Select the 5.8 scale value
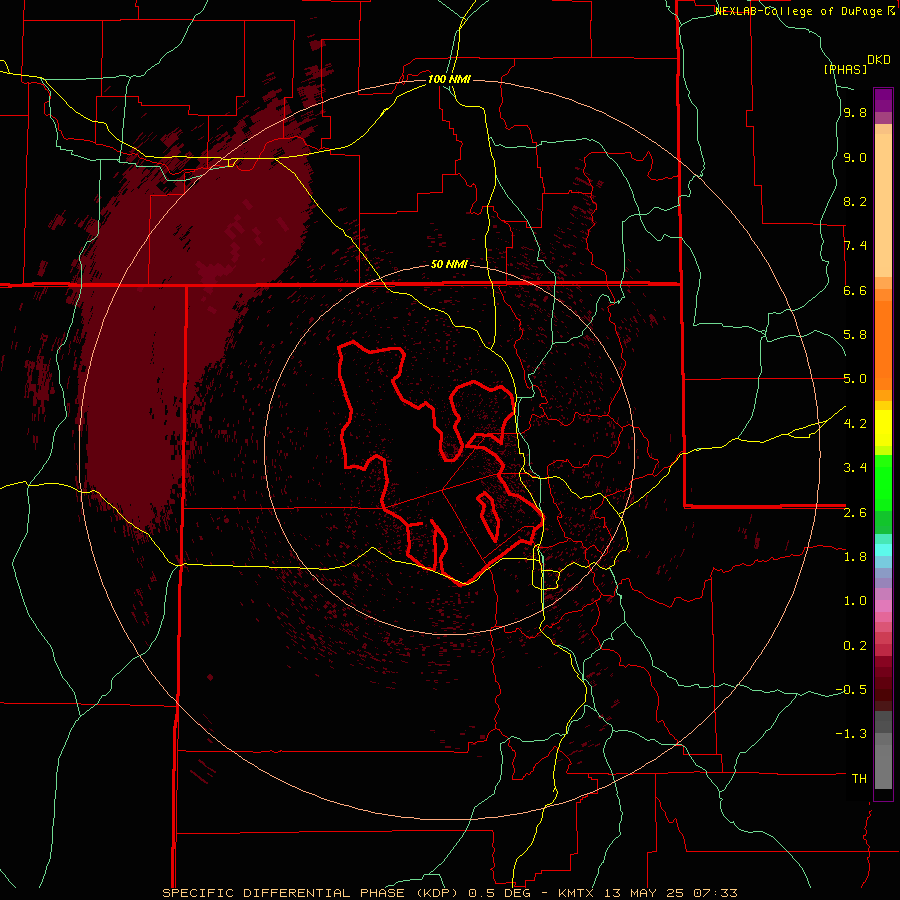 coord(855,335)
